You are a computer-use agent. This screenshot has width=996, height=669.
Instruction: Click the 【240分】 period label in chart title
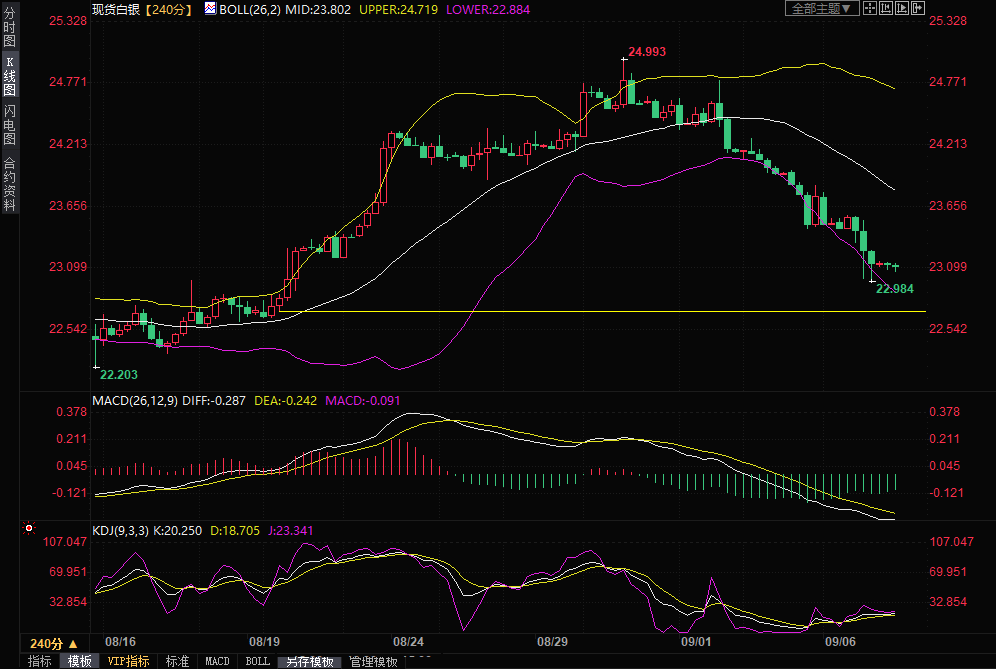167,9
